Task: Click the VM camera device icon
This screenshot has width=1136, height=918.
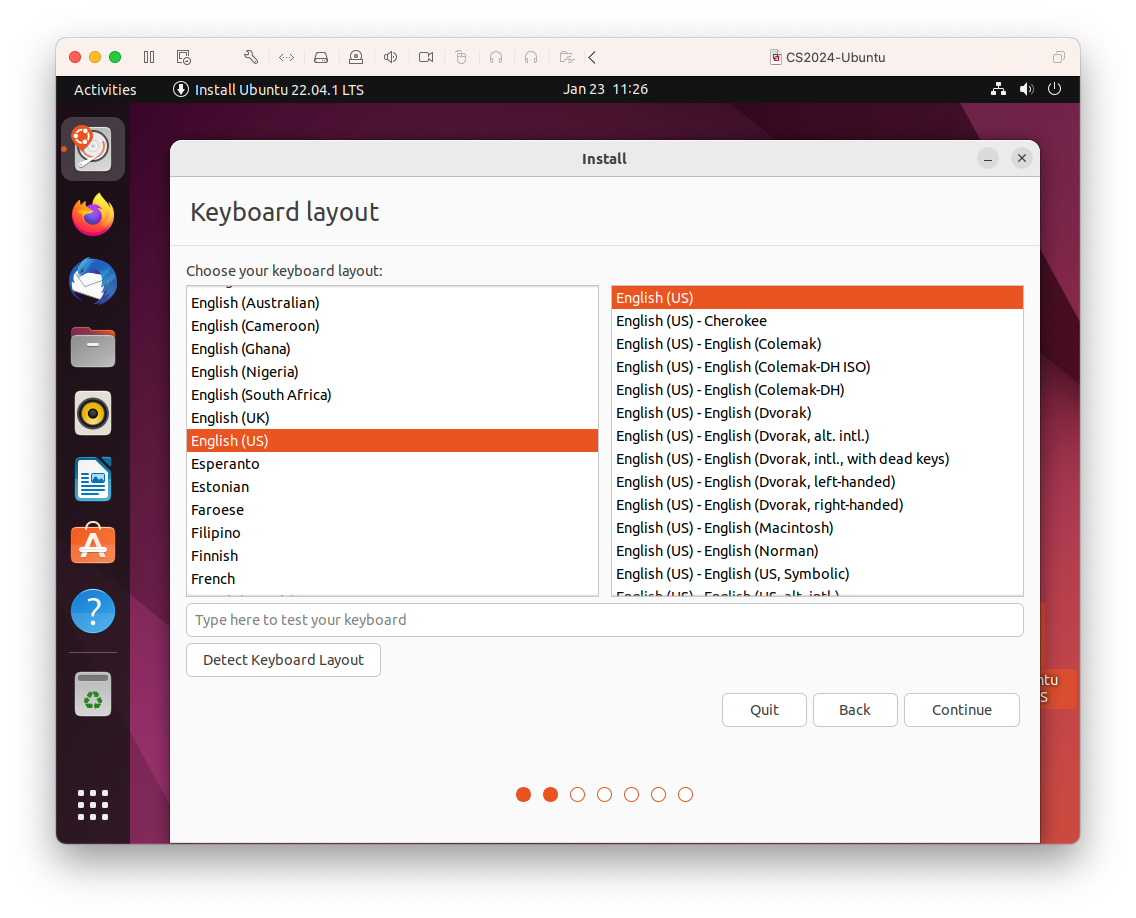Action: pyautogui.click(x=426, y=57)
